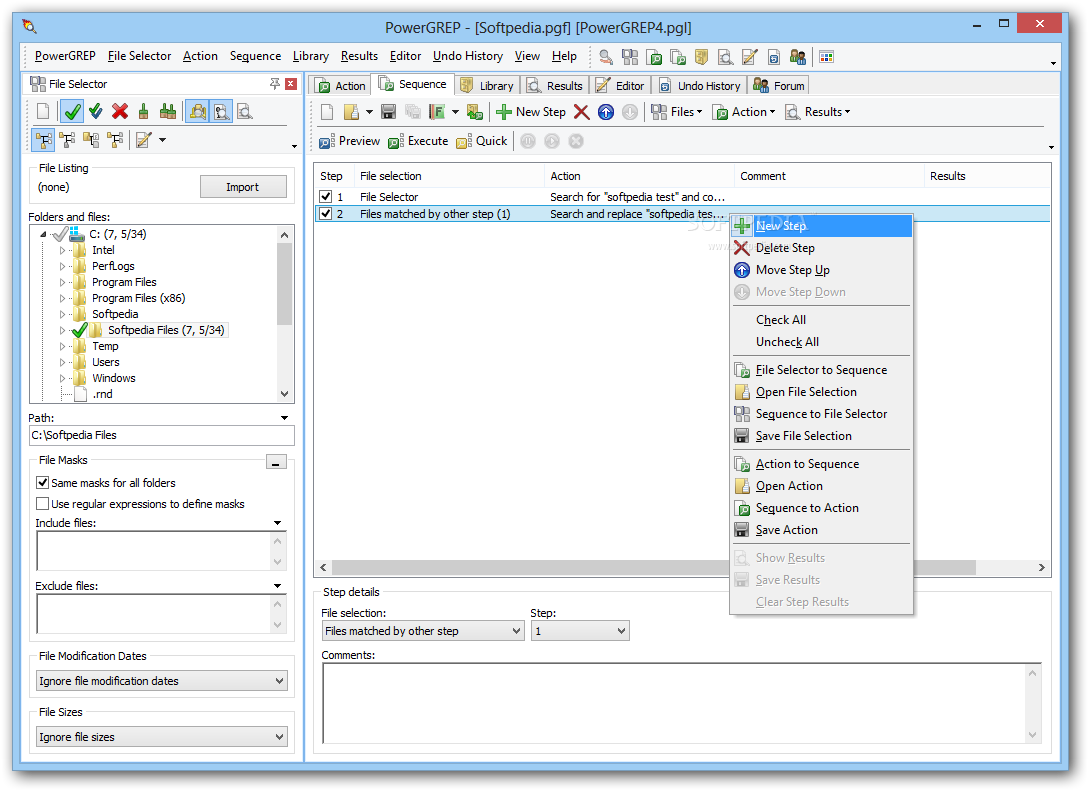The width and height of the screenshot is (1089, 791).
Task: Clear file selection with blank page icon
Action: [43, 111]
